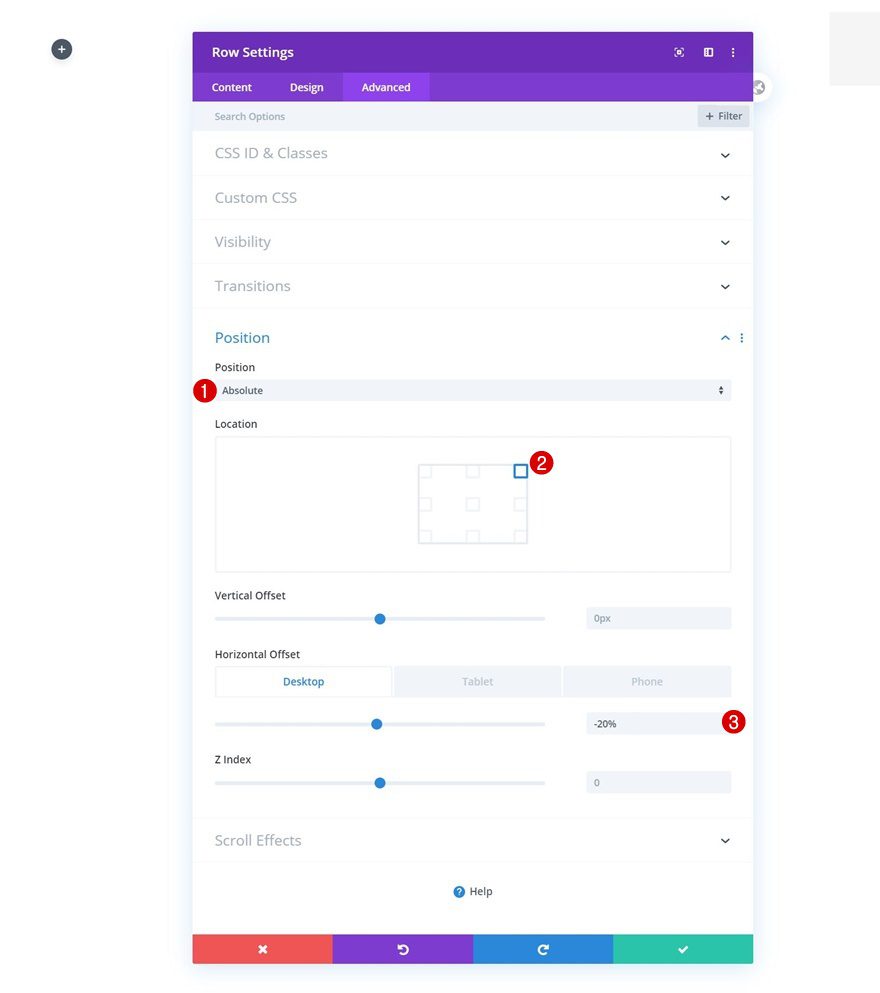
Task: Undo changes with the purple undo icon
Action: point(402,948)
